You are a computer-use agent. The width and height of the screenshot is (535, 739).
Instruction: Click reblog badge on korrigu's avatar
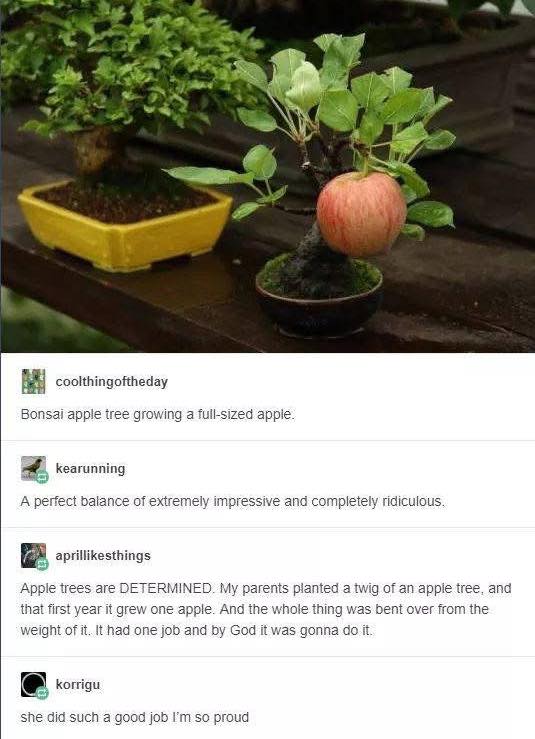click(42, 693)
